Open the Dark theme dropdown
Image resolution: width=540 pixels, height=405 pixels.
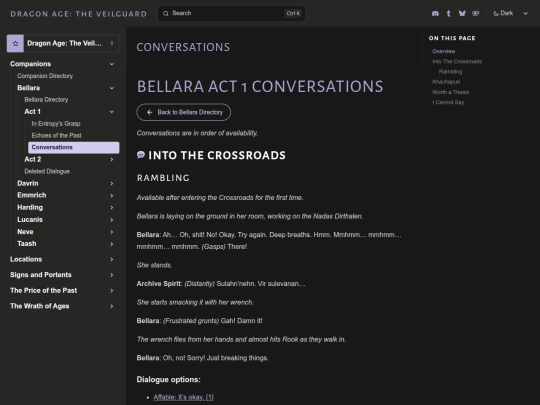(510, 13)
